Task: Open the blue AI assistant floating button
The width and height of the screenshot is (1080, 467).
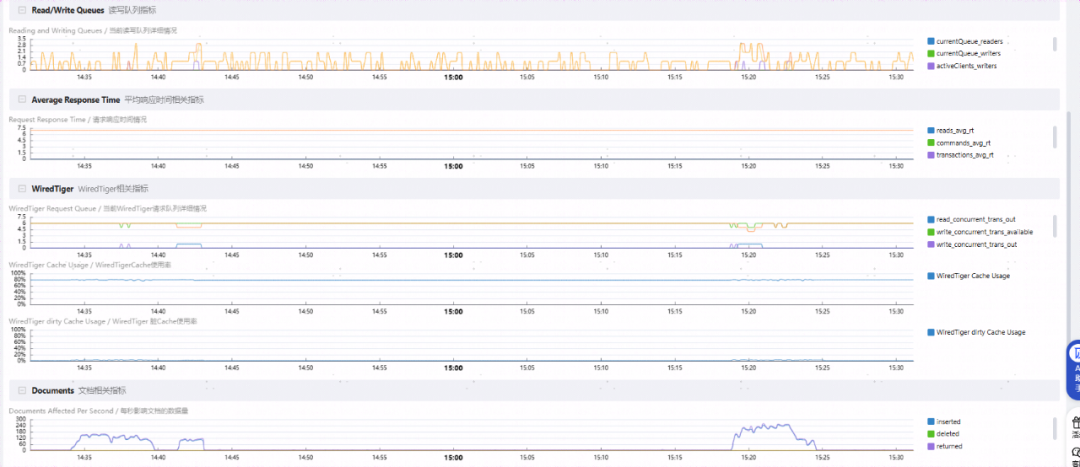Action: pos(1073,370)
